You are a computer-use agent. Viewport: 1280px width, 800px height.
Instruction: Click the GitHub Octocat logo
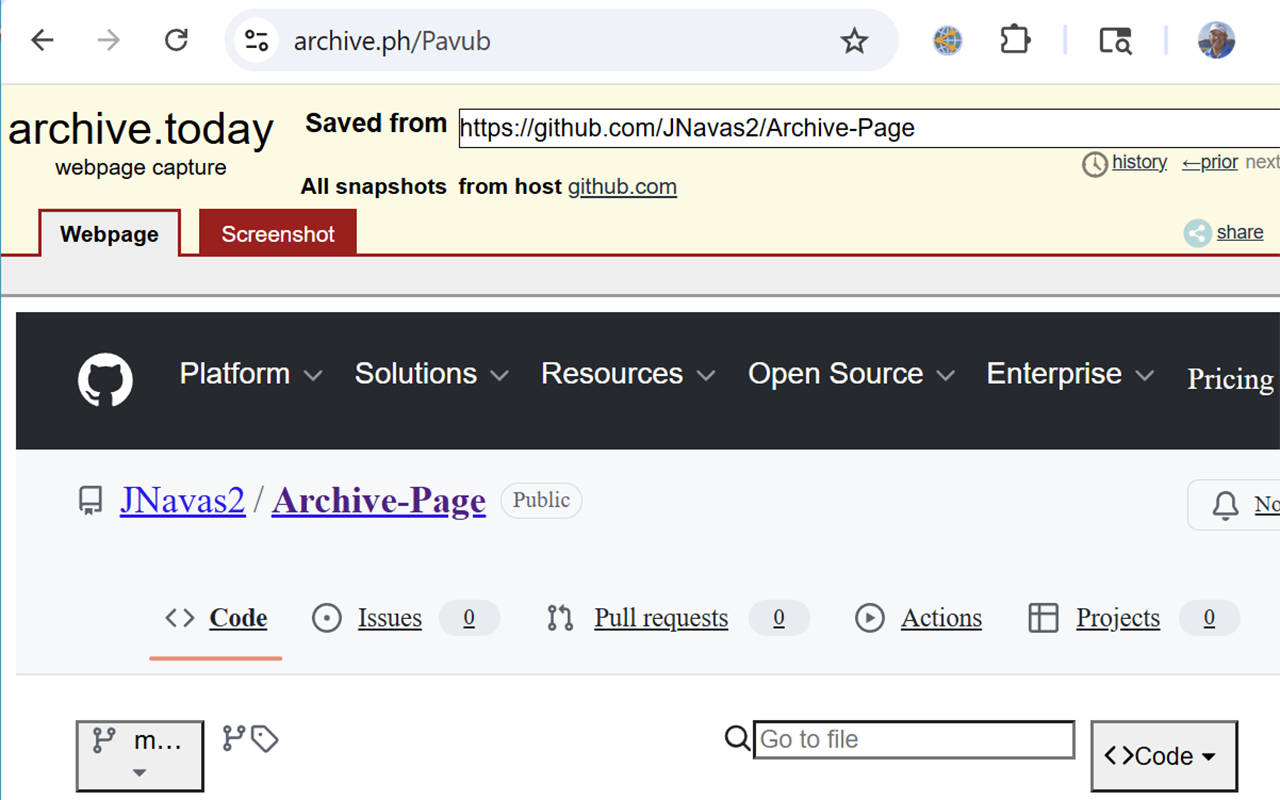tap(105, 380)
